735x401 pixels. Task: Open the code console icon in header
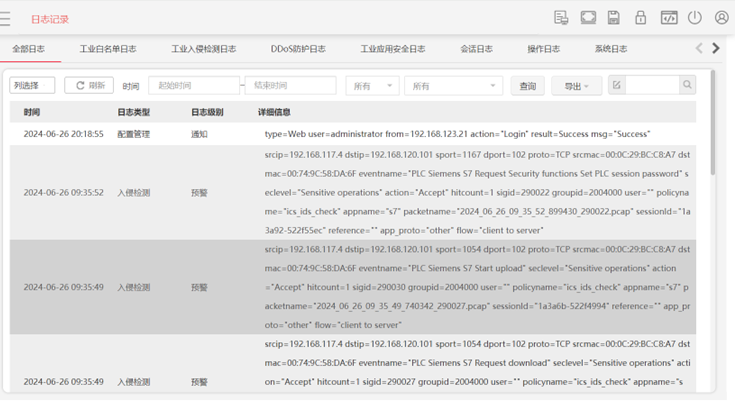coord(669,18)
